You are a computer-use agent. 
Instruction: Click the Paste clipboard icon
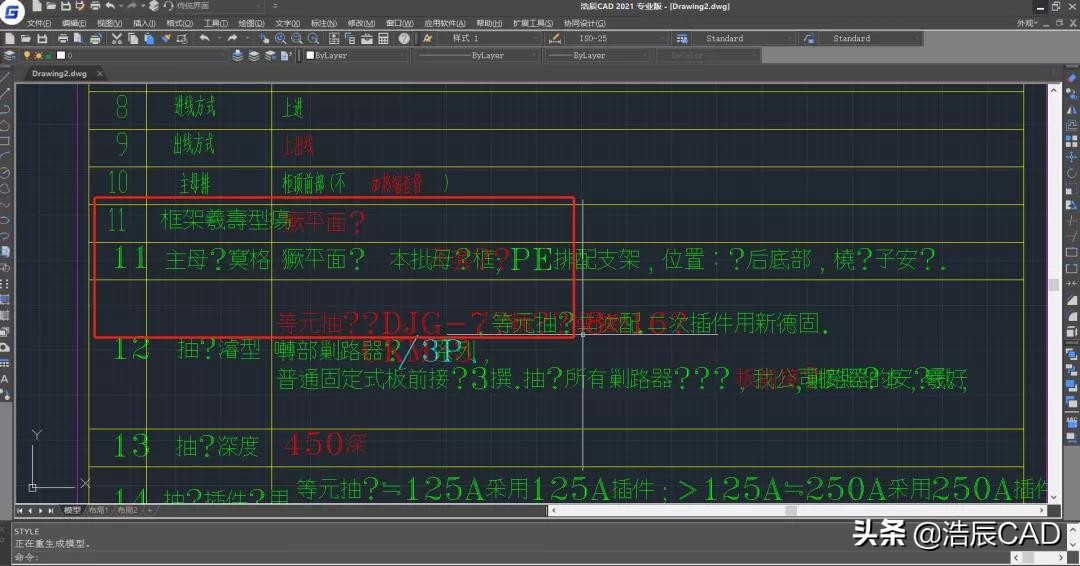[x=149, y=39]
